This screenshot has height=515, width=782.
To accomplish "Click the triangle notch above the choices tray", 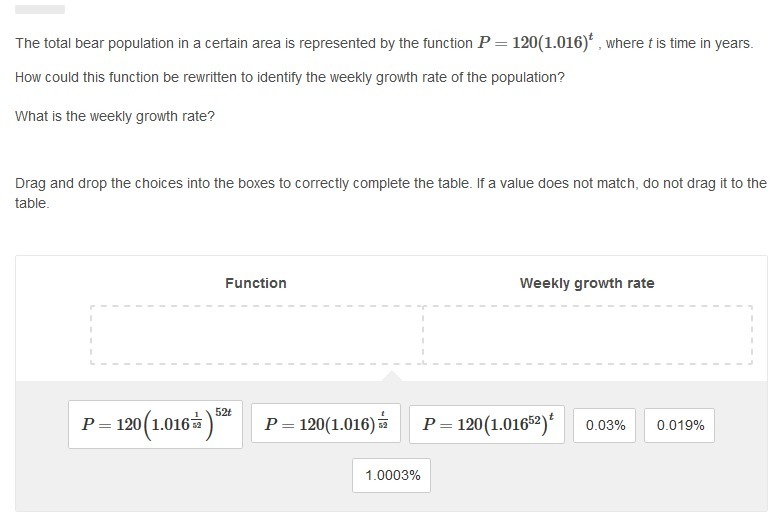I will [393, 376].
